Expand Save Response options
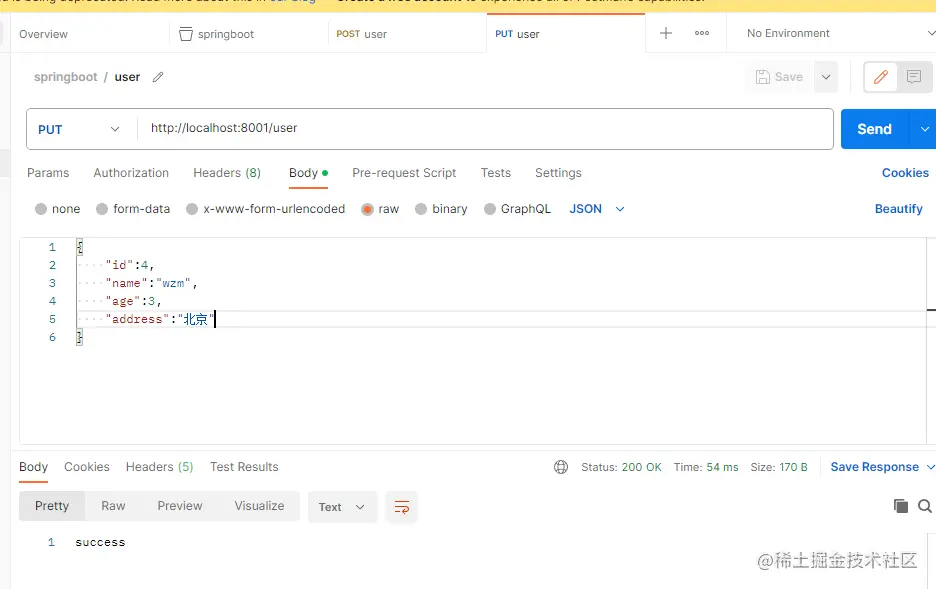Image resolution: width=936 pixels, height=589 pixels. pos(930,467)
